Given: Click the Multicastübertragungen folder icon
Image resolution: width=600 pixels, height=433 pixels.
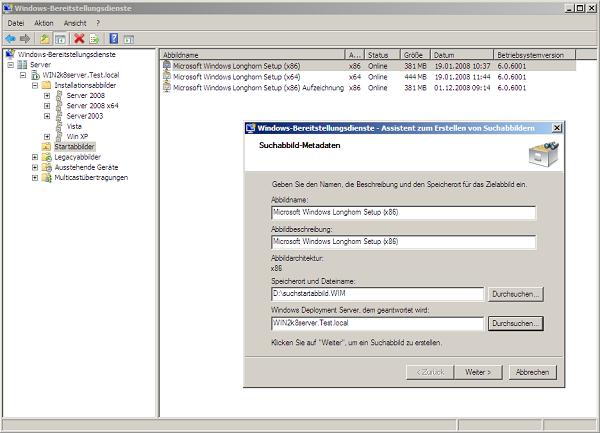Looking at the screenshot, I should tap(47, 177).
